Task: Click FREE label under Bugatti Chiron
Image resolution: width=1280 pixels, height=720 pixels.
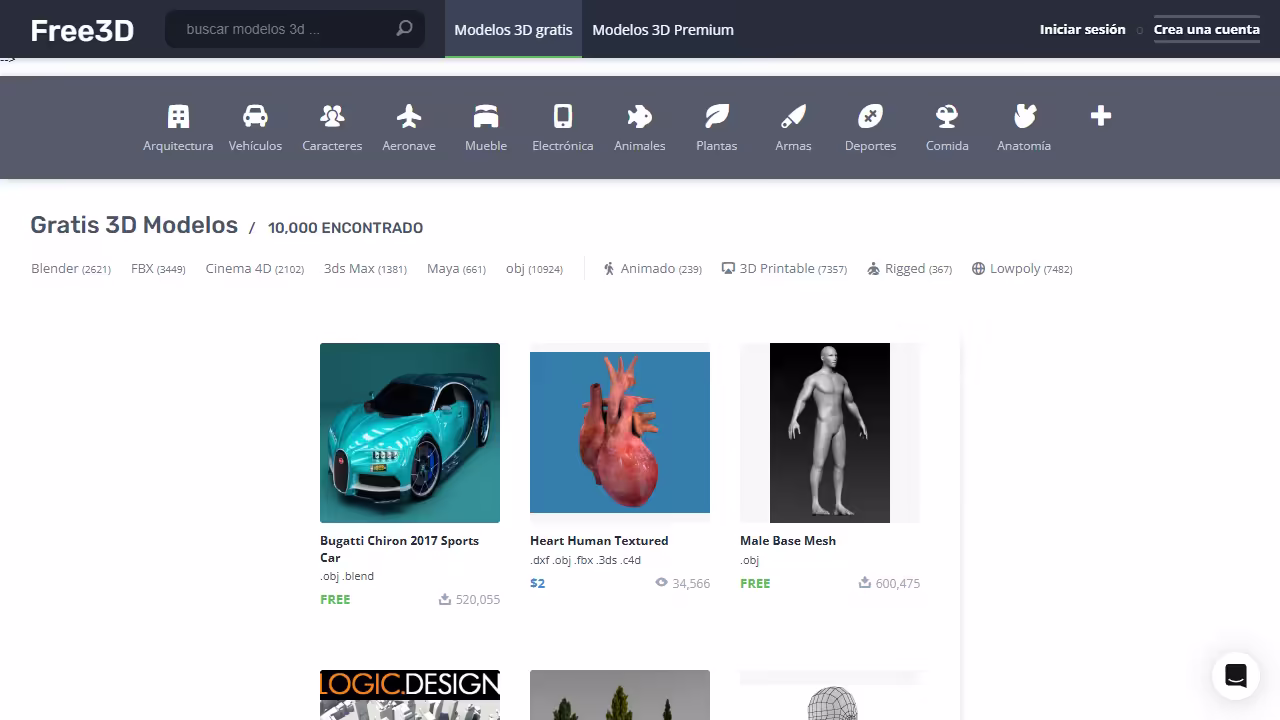Action: (335, 599)
